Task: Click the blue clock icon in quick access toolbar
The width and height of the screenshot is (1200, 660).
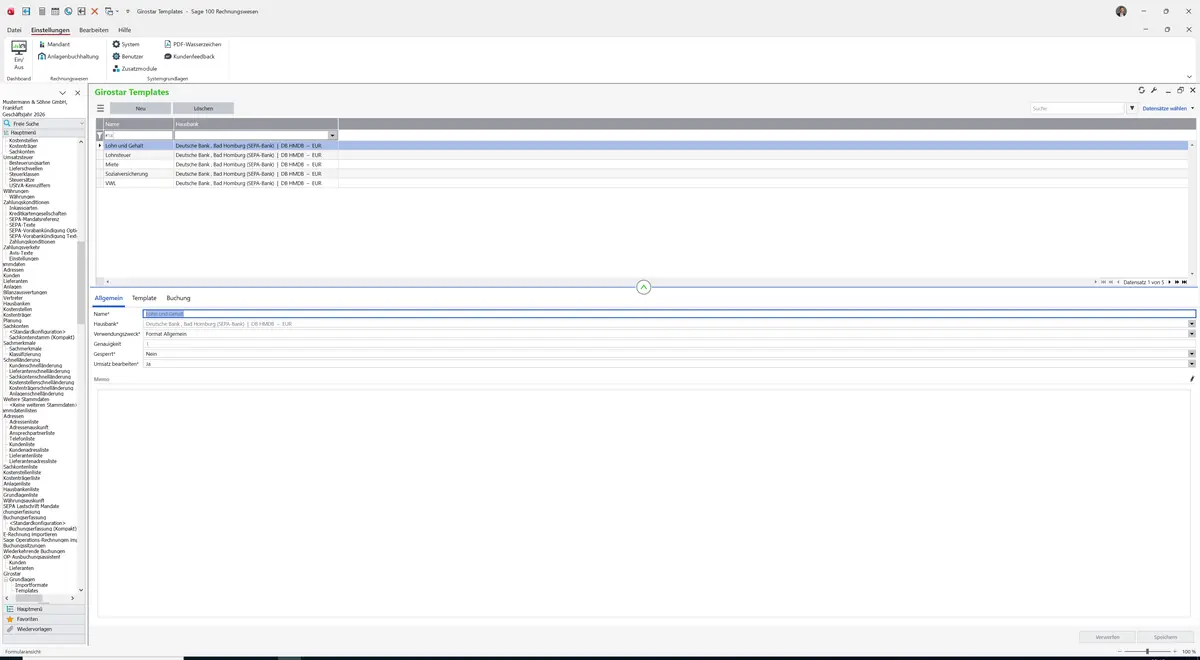Action: tap(68, 10)
